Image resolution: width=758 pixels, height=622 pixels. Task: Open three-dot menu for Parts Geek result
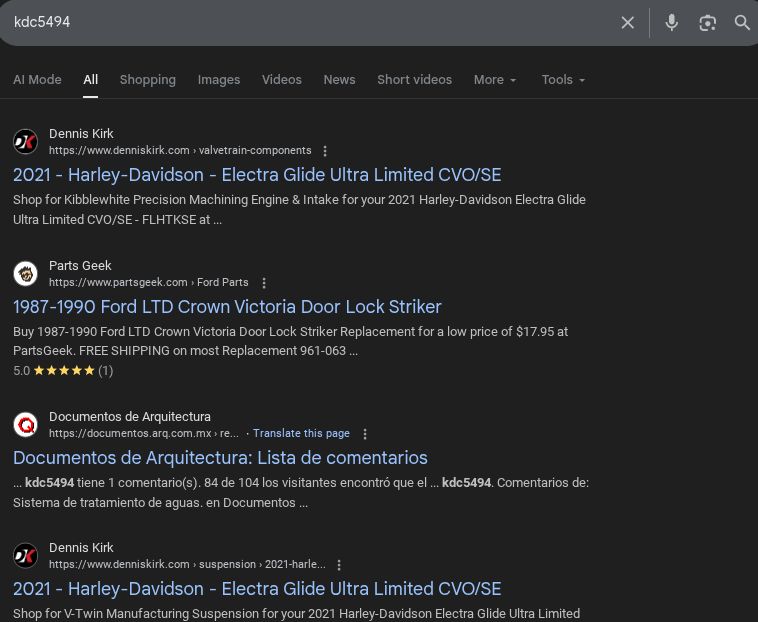click(x=264, y=283)
